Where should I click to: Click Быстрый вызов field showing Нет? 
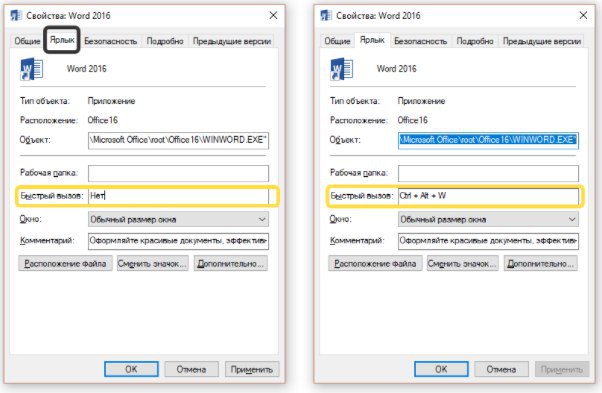pyautogui.click(x=178, y=196)
